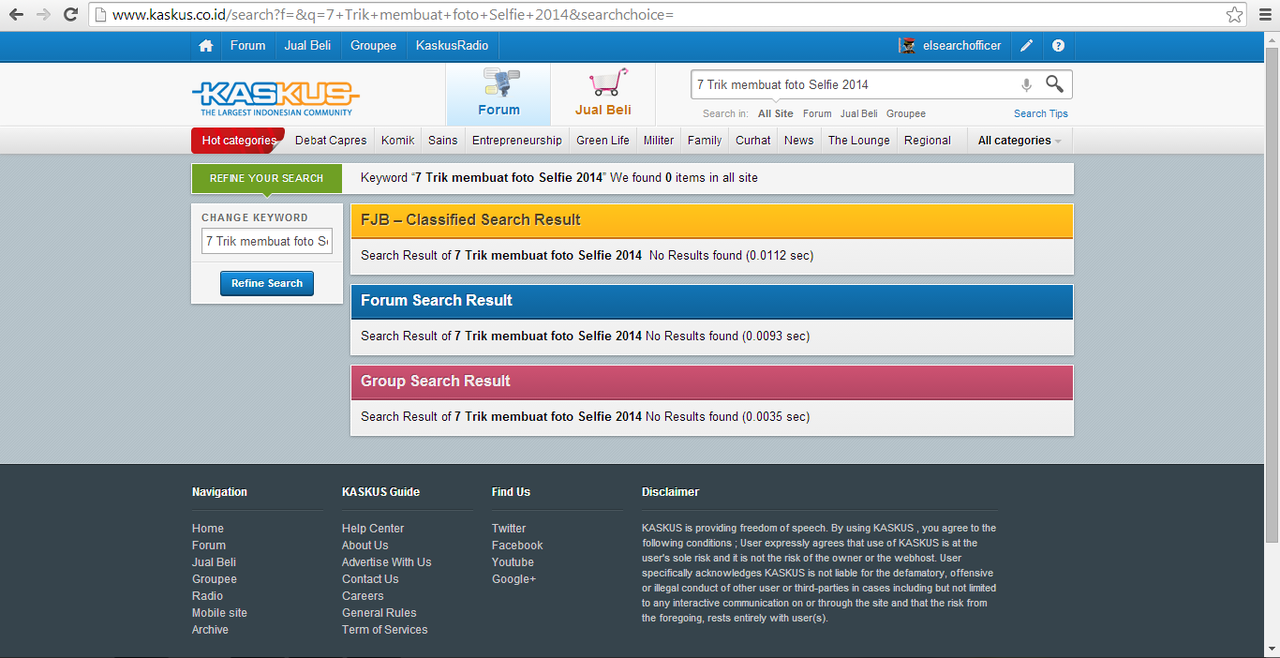Open Term of Services link
This screenshot has width=1280, height=658.
click(x=385, y=630)
